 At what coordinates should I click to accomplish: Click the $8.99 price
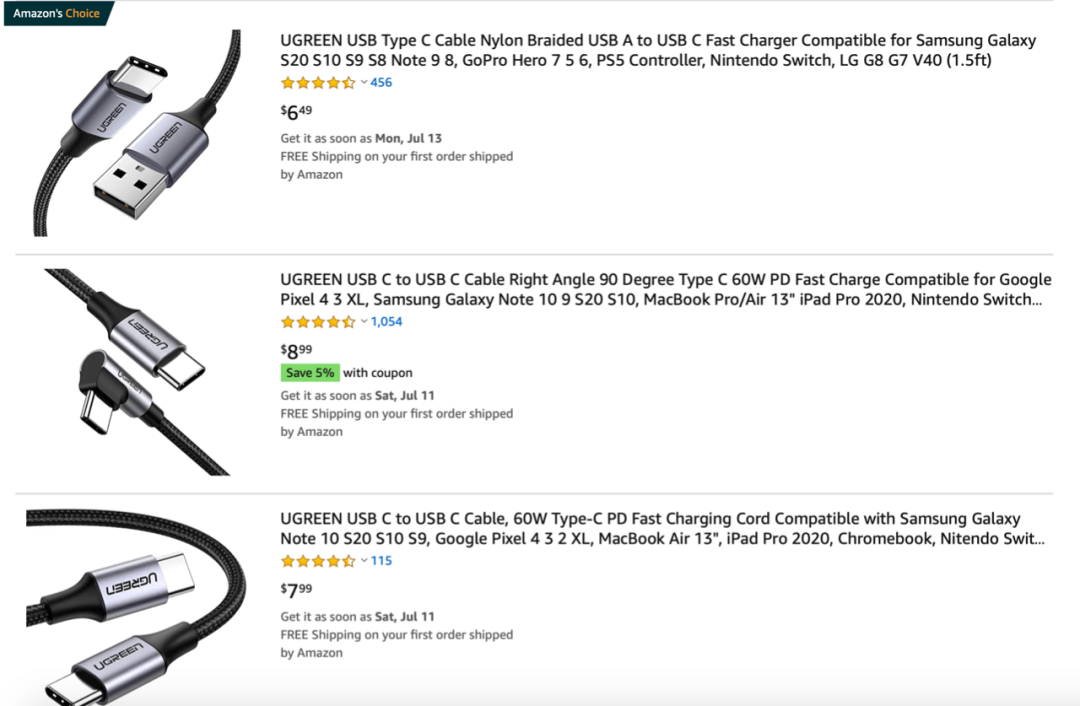click(296, 350)
